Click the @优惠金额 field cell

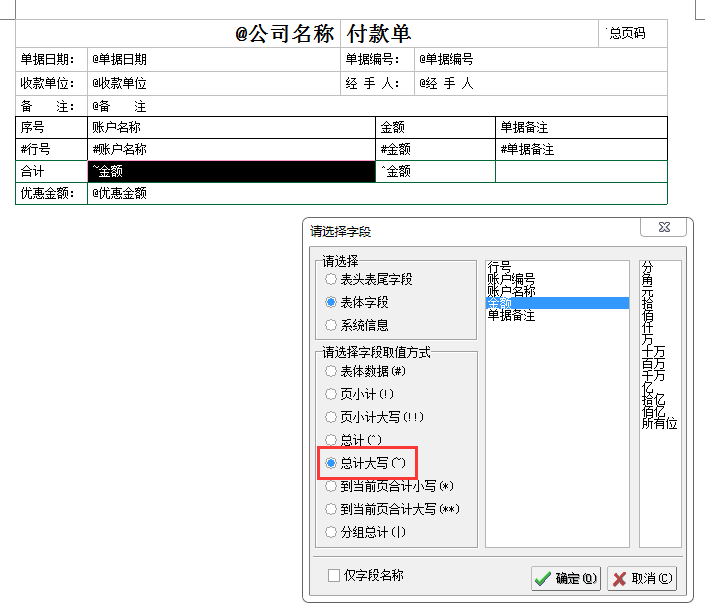coord(377,193)
